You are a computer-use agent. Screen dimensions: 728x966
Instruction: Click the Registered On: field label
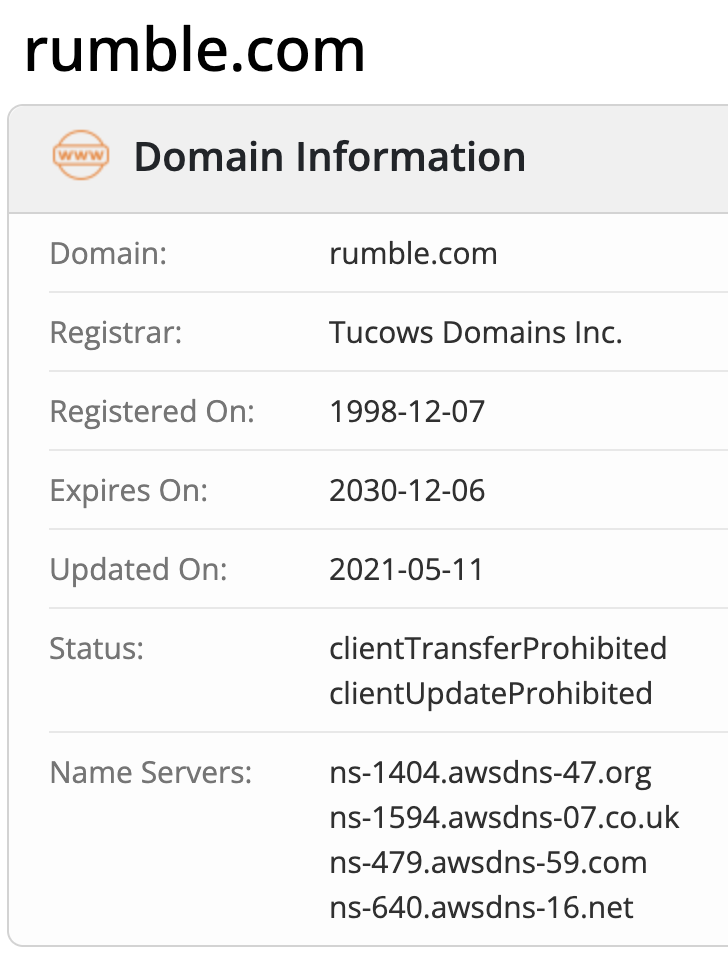(x=152, y=411)
